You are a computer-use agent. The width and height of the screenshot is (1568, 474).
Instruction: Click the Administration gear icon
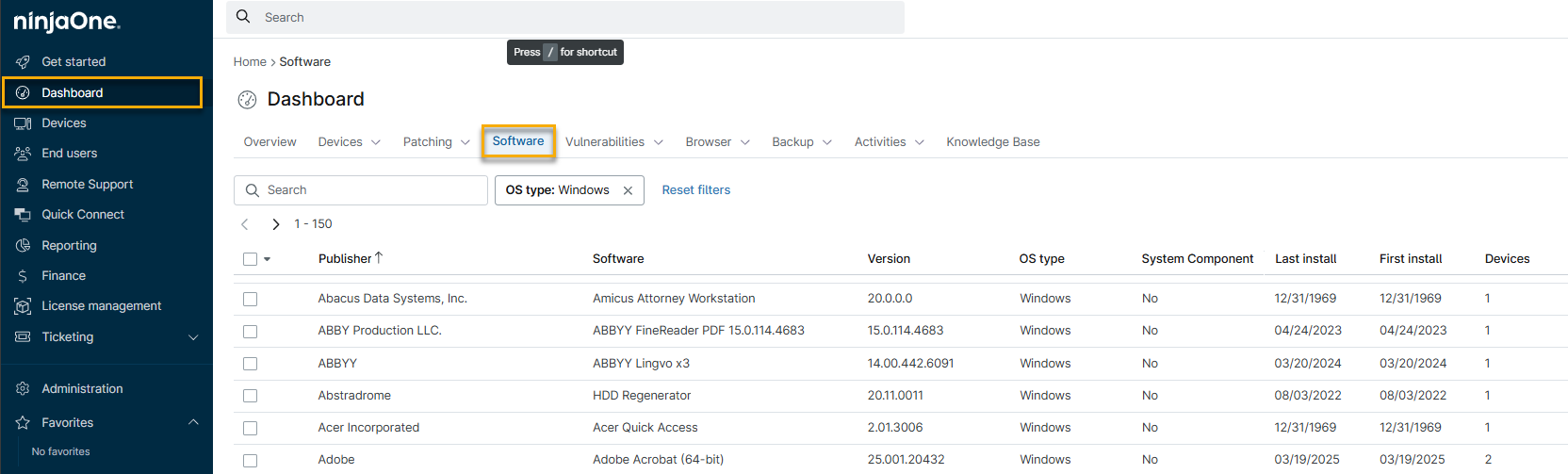coord(23,389)
